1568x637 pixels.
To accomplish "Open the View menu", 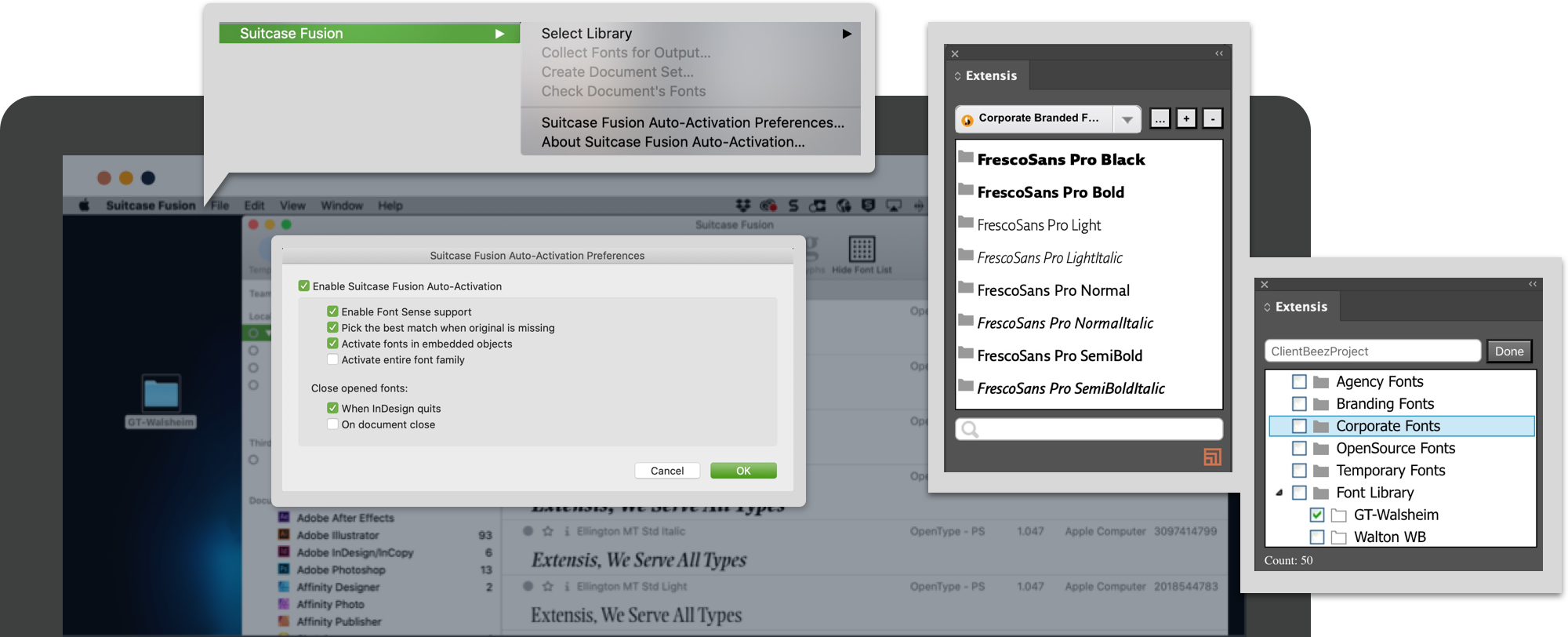I will pyautogui.click(x=292, y=206).
